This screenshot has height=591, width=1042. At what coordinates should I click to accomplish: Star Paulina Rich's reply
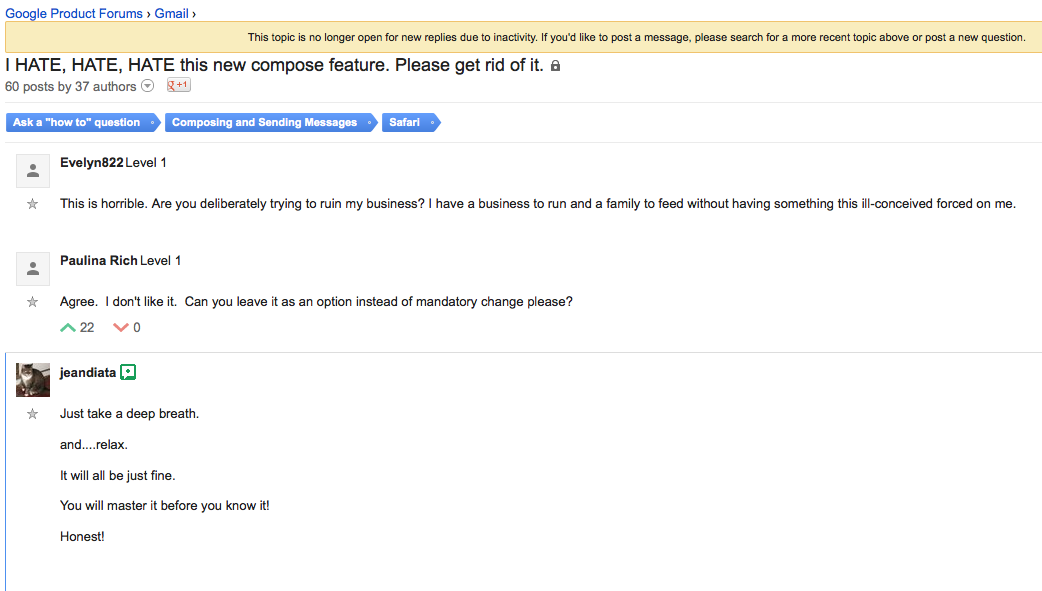point(33,302)
